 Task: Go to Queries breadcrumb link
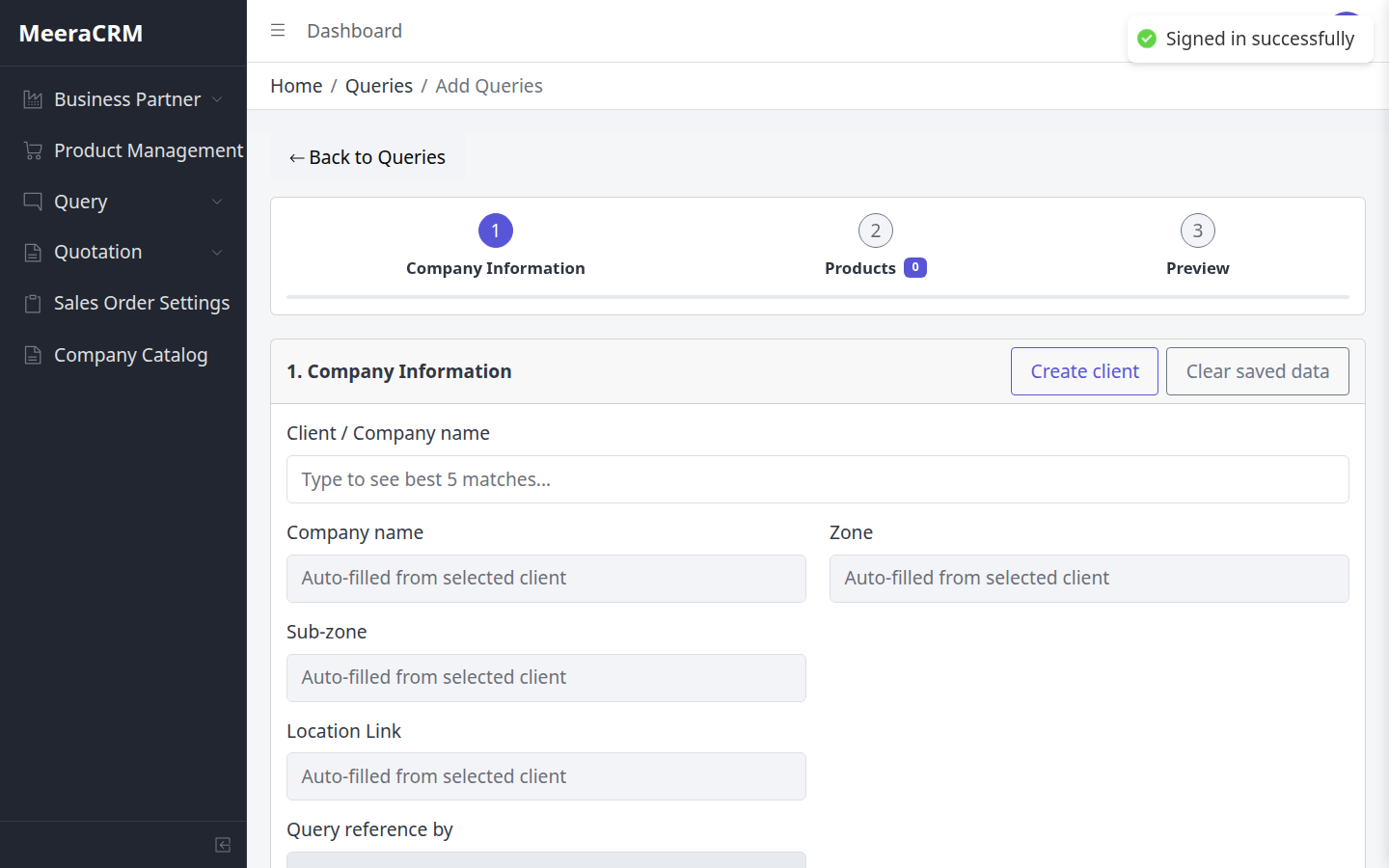pyautogui.click(x=379, y=86)
